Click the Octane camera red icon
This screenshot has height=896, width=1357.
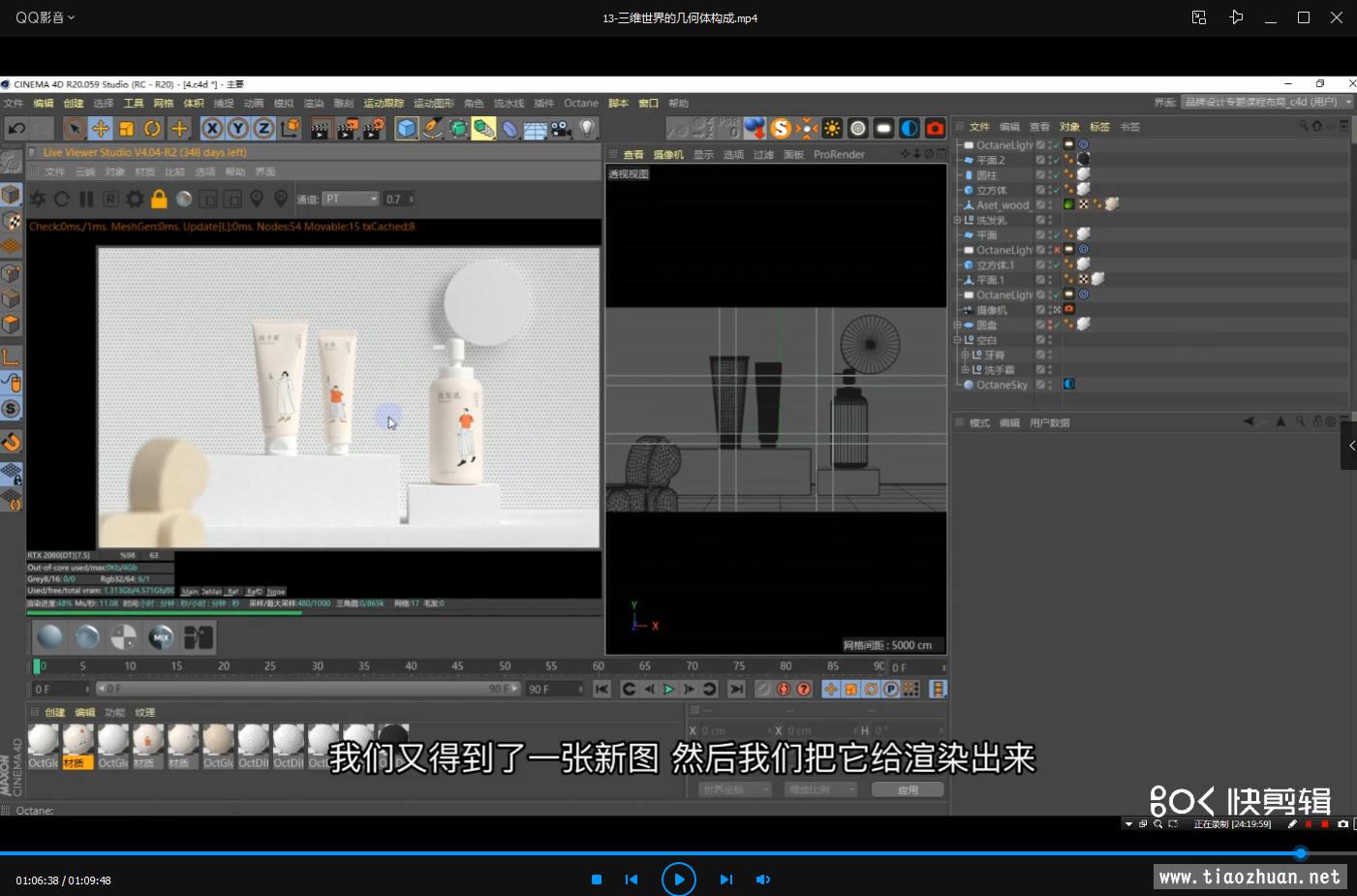click(x=935, y=128)
